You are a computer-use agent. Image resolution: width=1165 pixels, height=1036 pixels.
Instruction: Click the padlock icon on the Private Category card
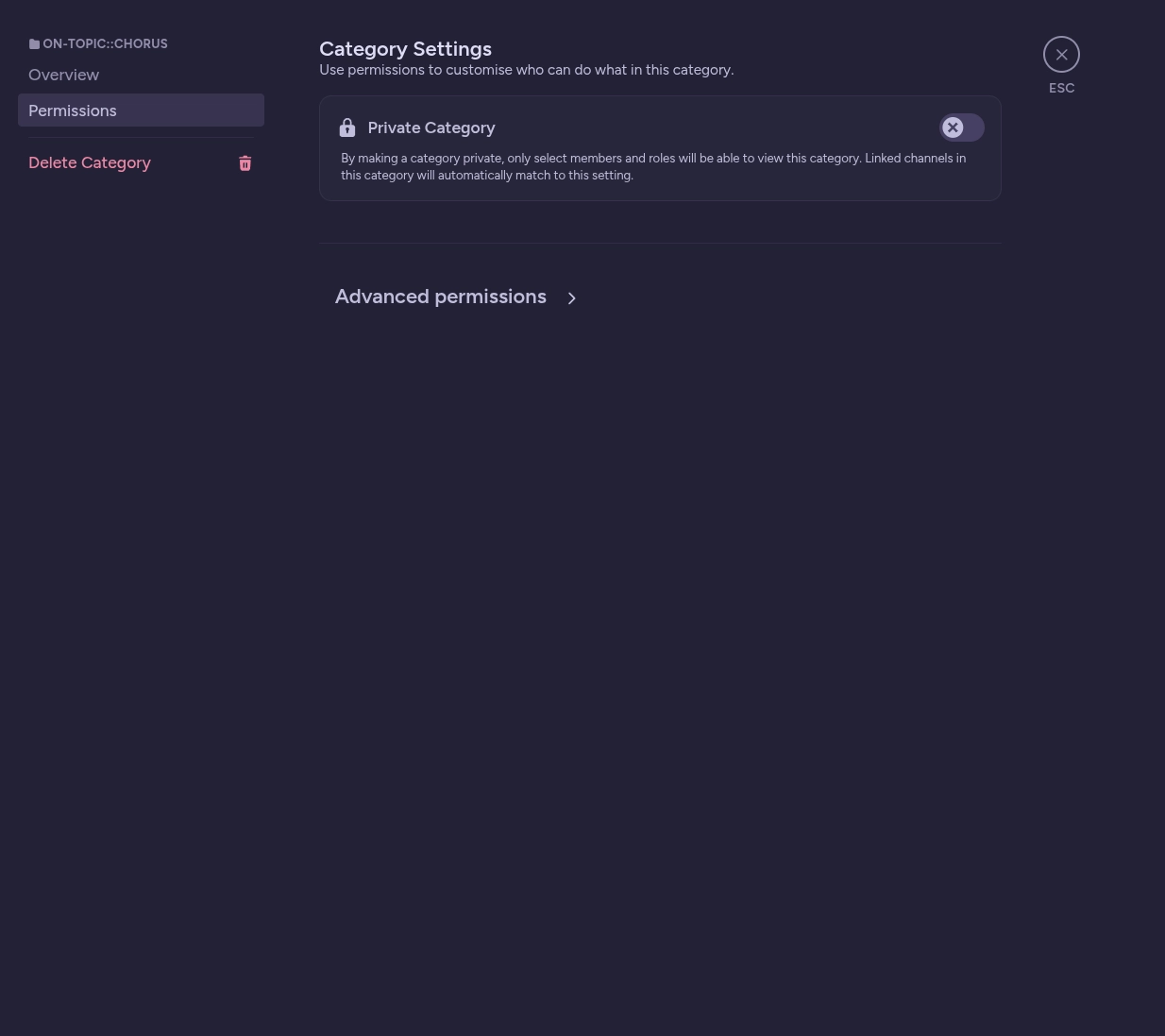click(x=347, y=127)
